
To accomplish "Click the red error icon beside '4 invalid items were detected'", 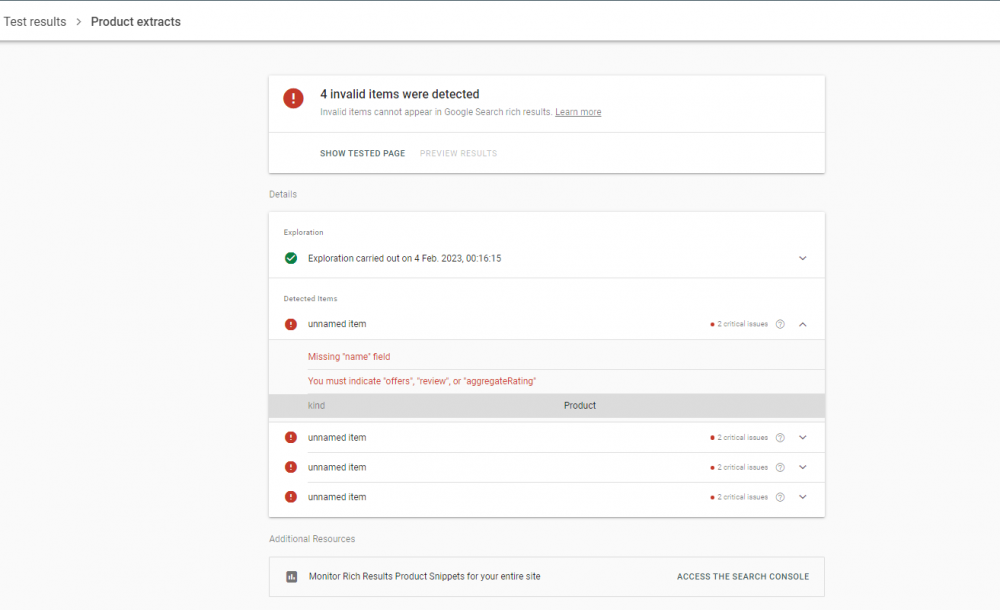I will [x=293, y=98].
